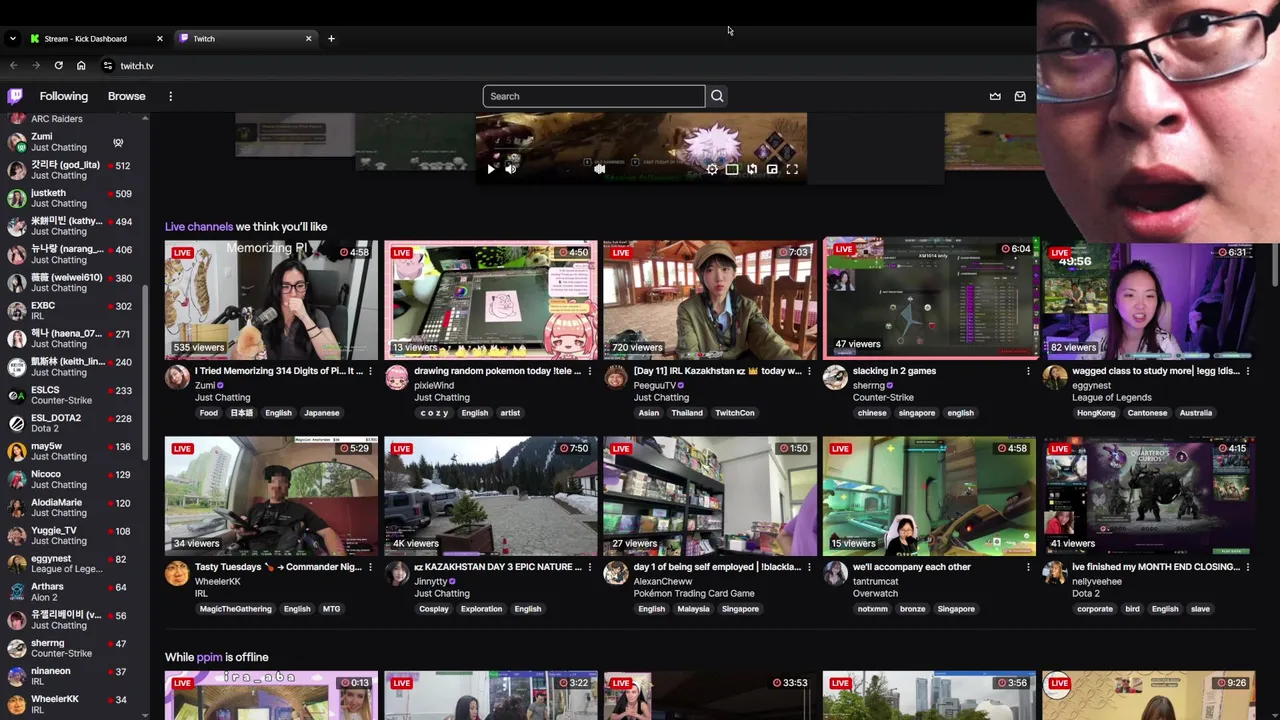Screen dimensions: 1280x720
Task: Add a new browser tab
Action: [x=331, y=39]
